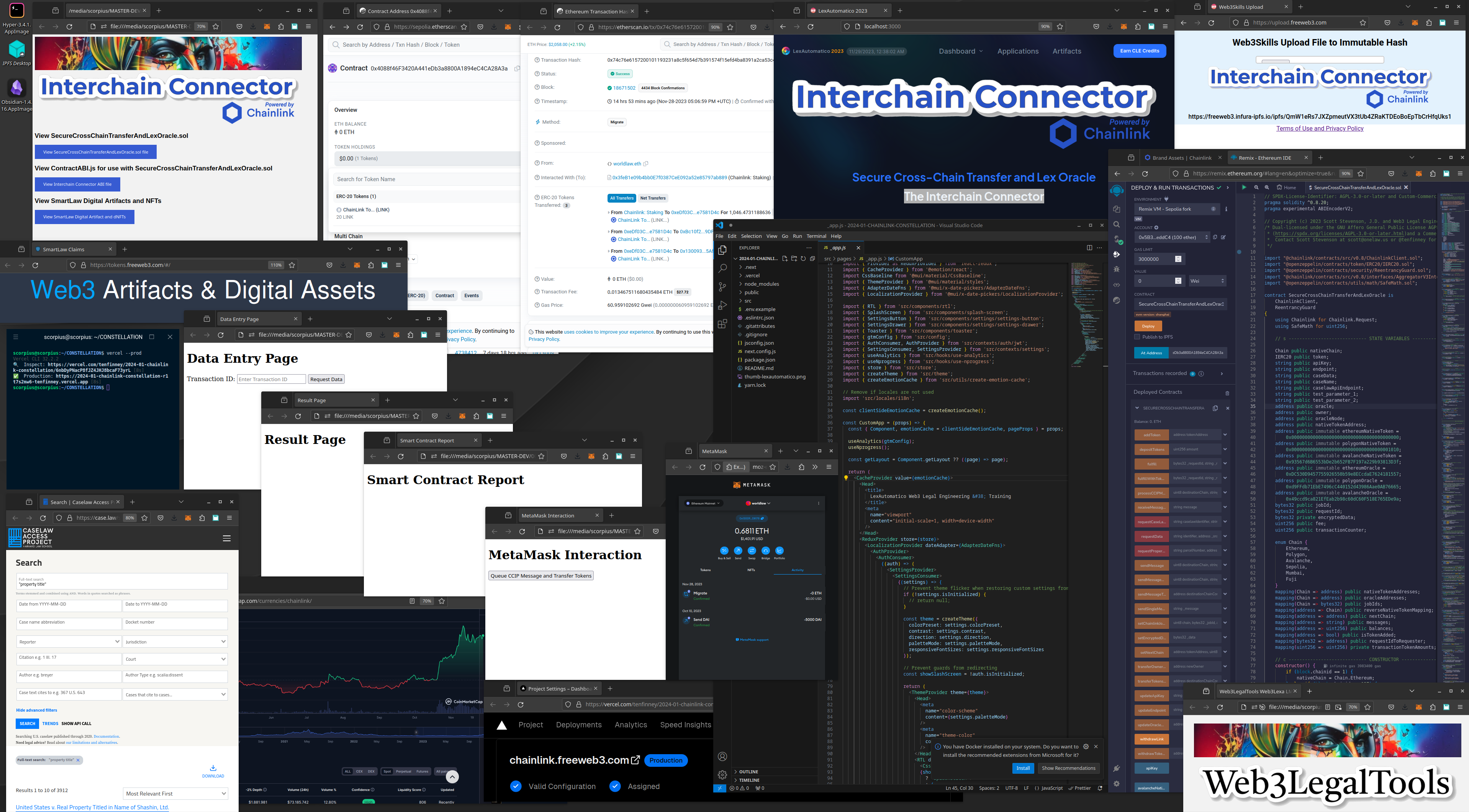Click orange Deploy button in Remix

click(x=1148, y=326)
